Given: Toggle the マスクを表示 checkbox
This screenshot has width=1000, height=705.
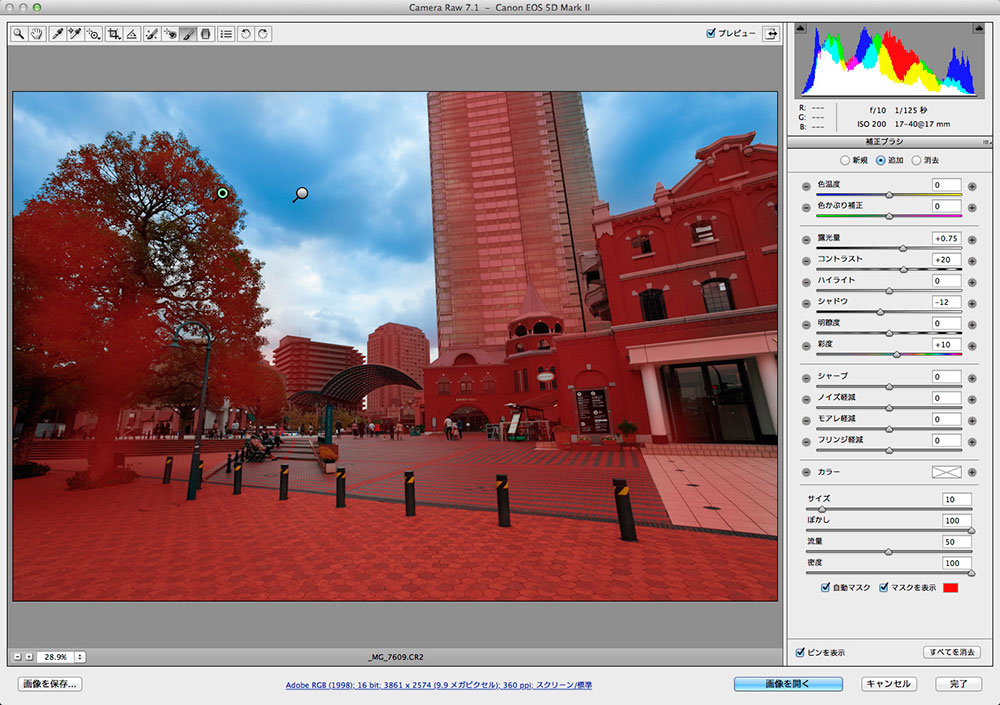Looking at the screenshot, I should click(883, 587).
